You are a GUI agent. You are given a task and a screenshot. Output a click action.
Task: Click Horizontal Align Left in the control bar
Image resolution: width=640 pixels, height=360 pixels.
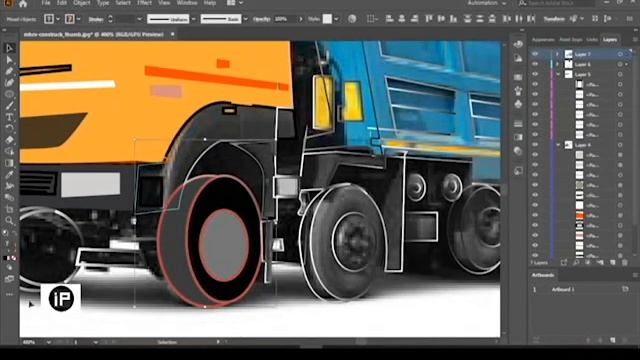coord(389,19)
